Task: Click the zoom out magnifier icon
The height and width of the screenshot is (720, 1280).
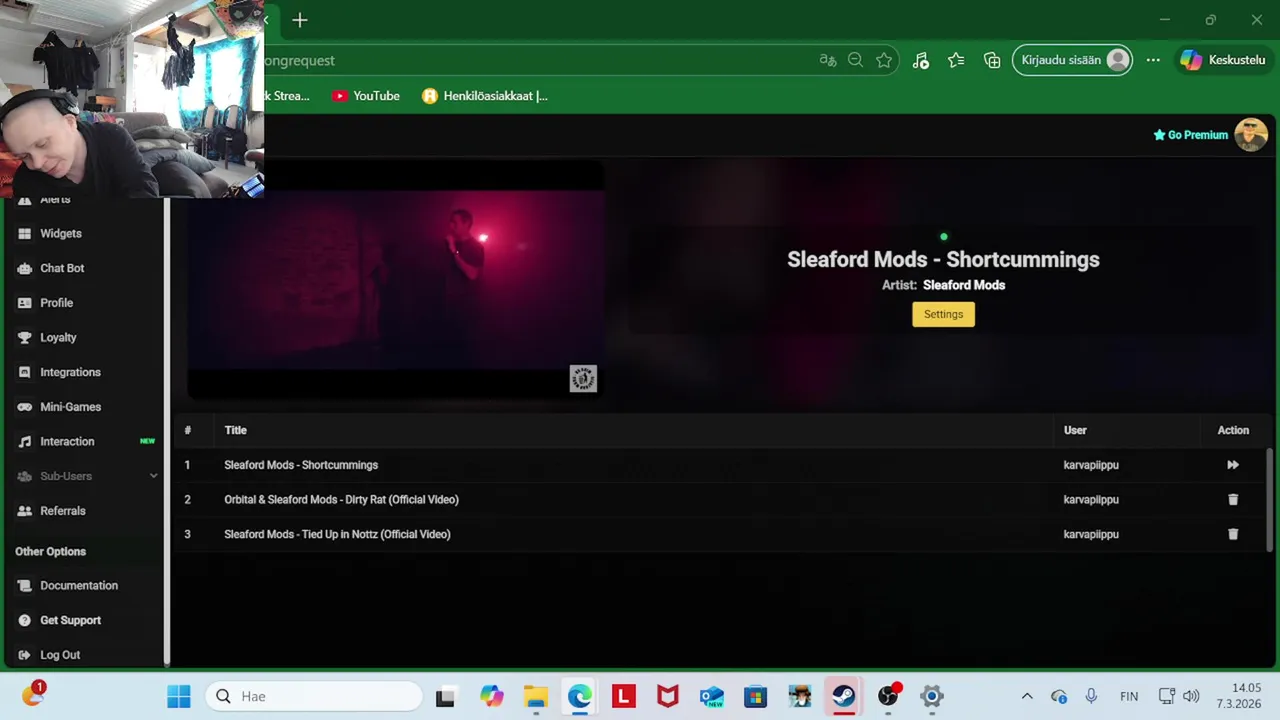Action: click(x=855, y=60)
